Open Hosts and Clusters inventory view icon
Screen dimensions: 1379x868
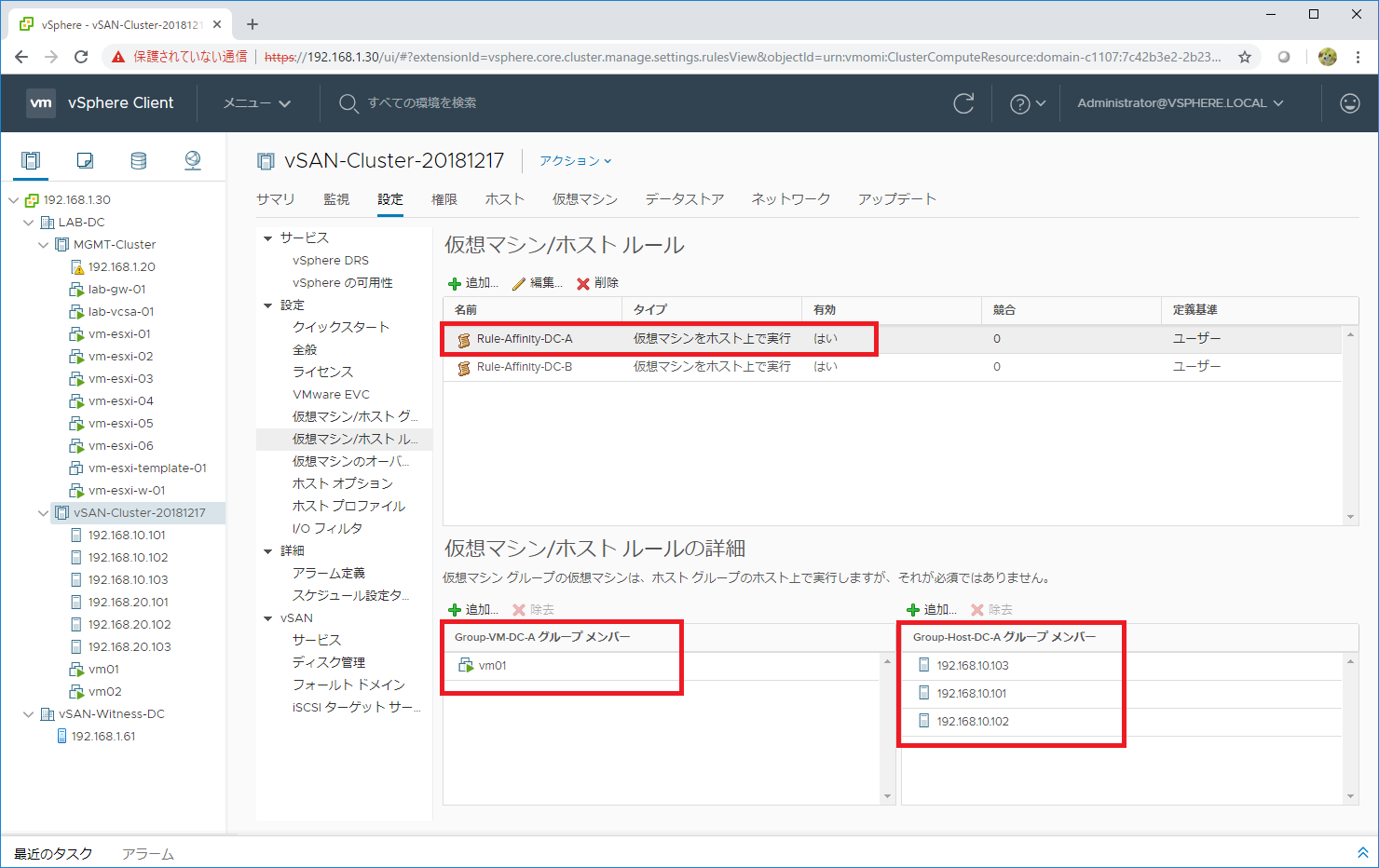click(31, 160)
